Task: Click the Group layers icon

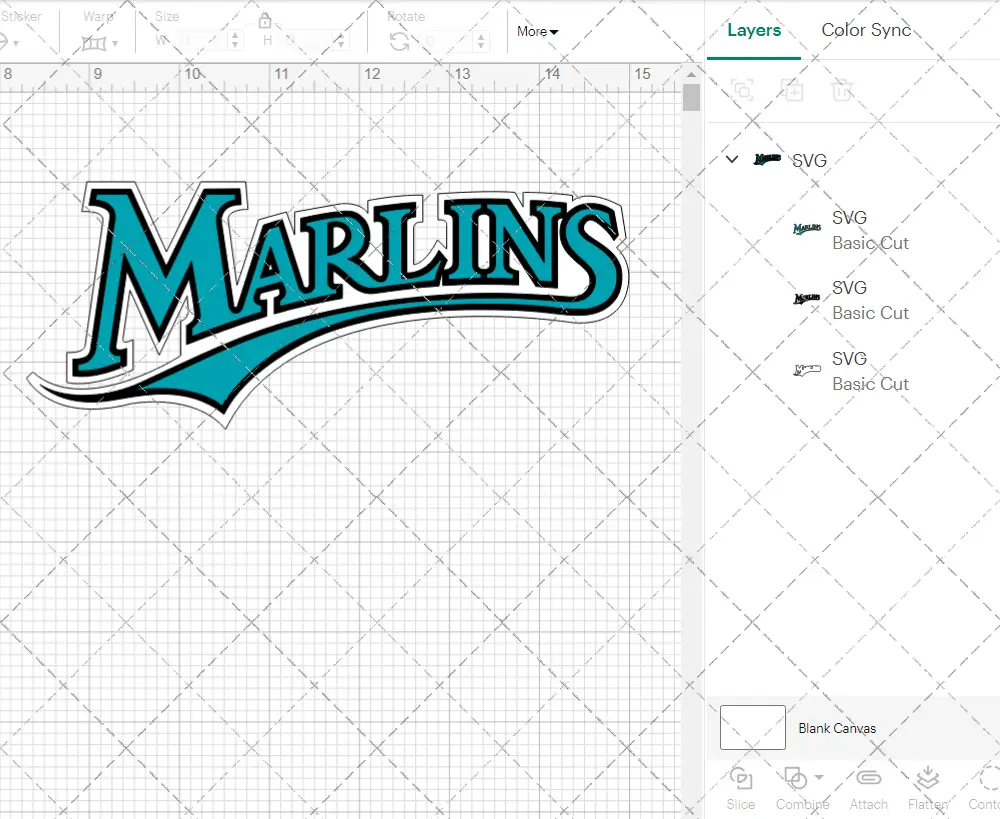Action: tap(742, 90)
